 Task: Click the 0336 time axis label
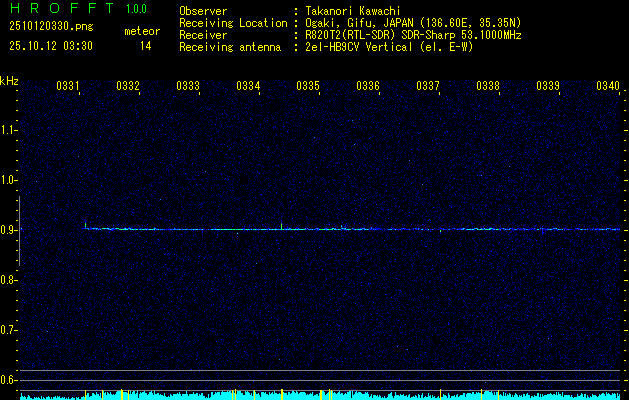click(368, 85)
